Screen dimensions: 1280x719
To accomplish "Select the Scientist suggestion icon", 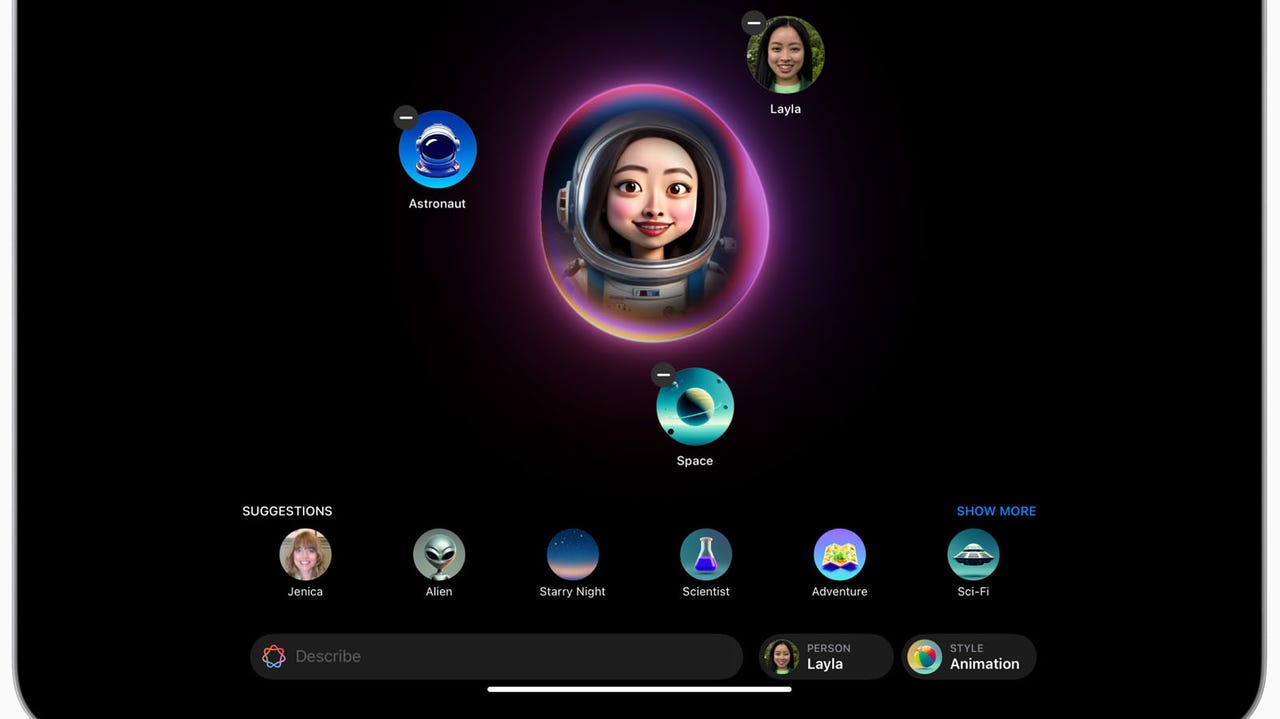I will (x=706, y=554).
